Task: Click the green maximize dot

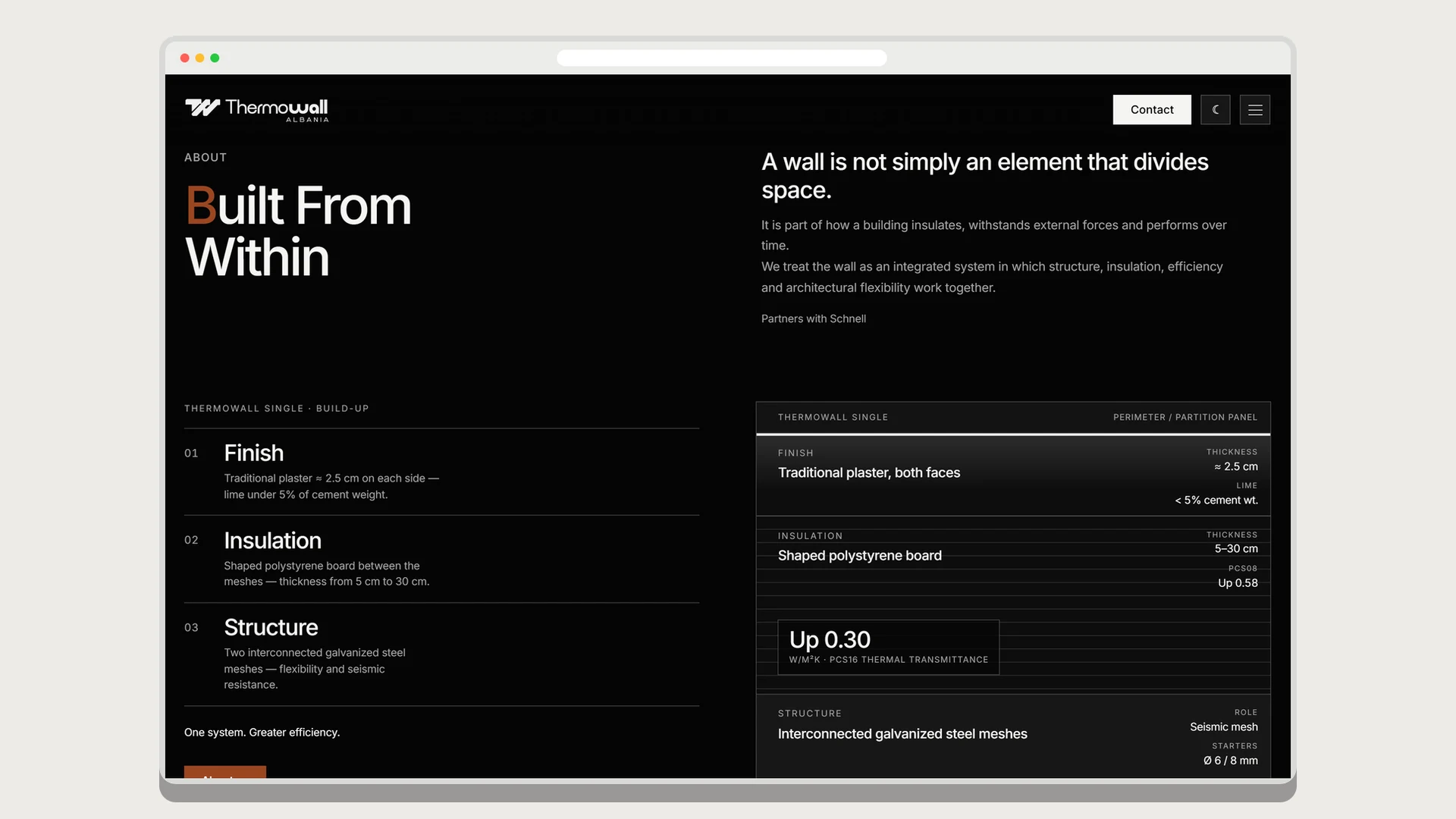Action: (x=215, y=58)
